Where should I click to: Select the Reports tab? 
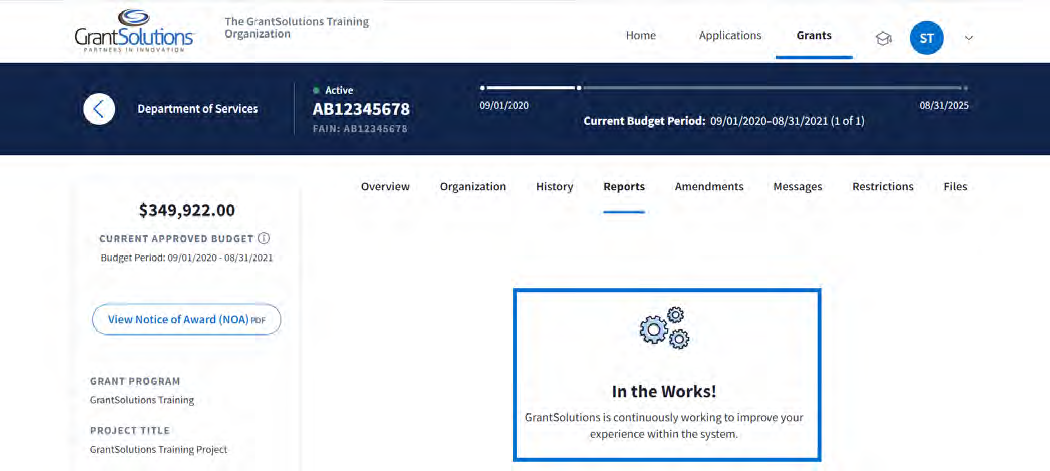point(624,187)
